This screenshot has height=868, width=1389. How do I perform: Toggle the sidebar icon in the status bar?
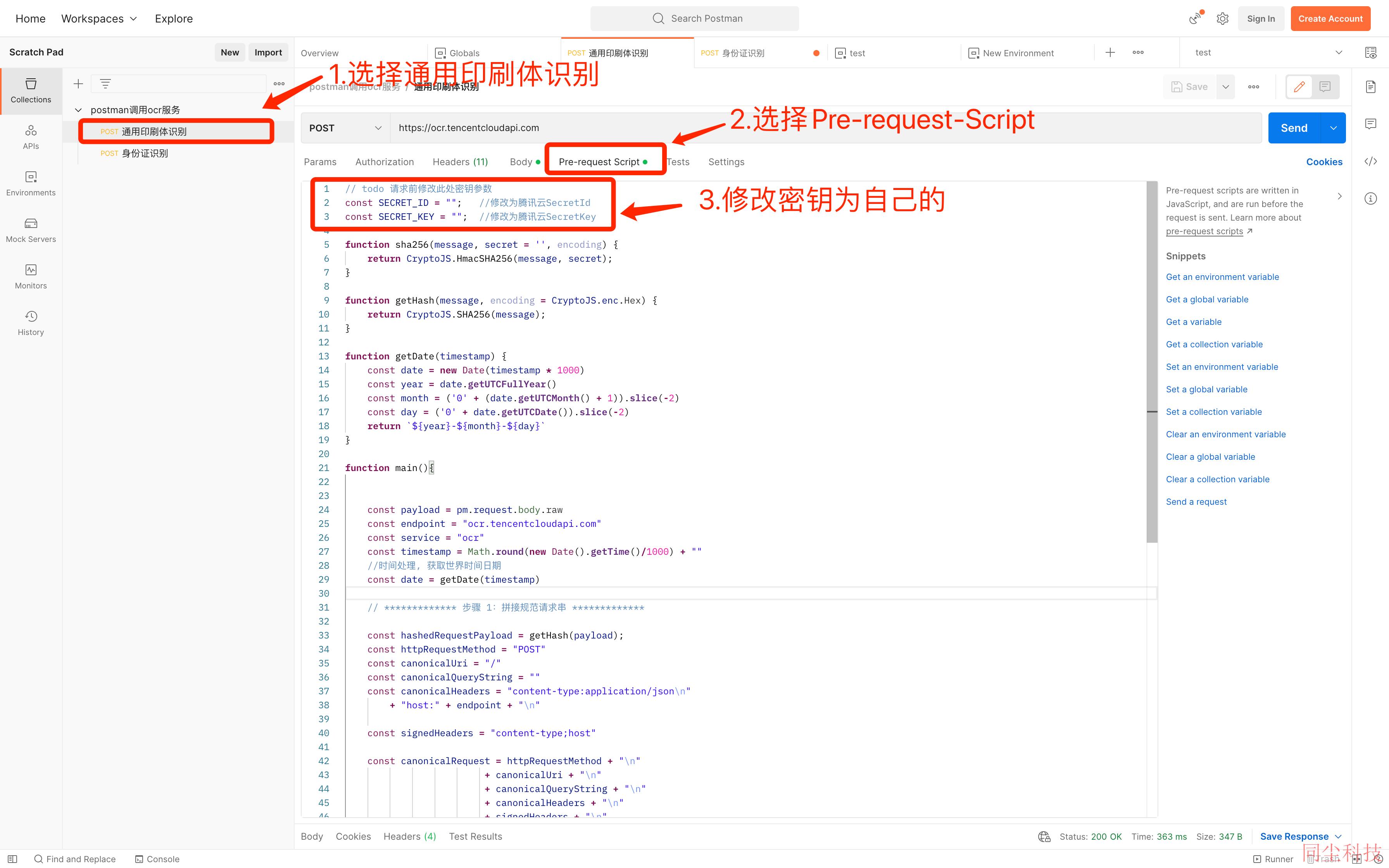(x=12, y=859)
